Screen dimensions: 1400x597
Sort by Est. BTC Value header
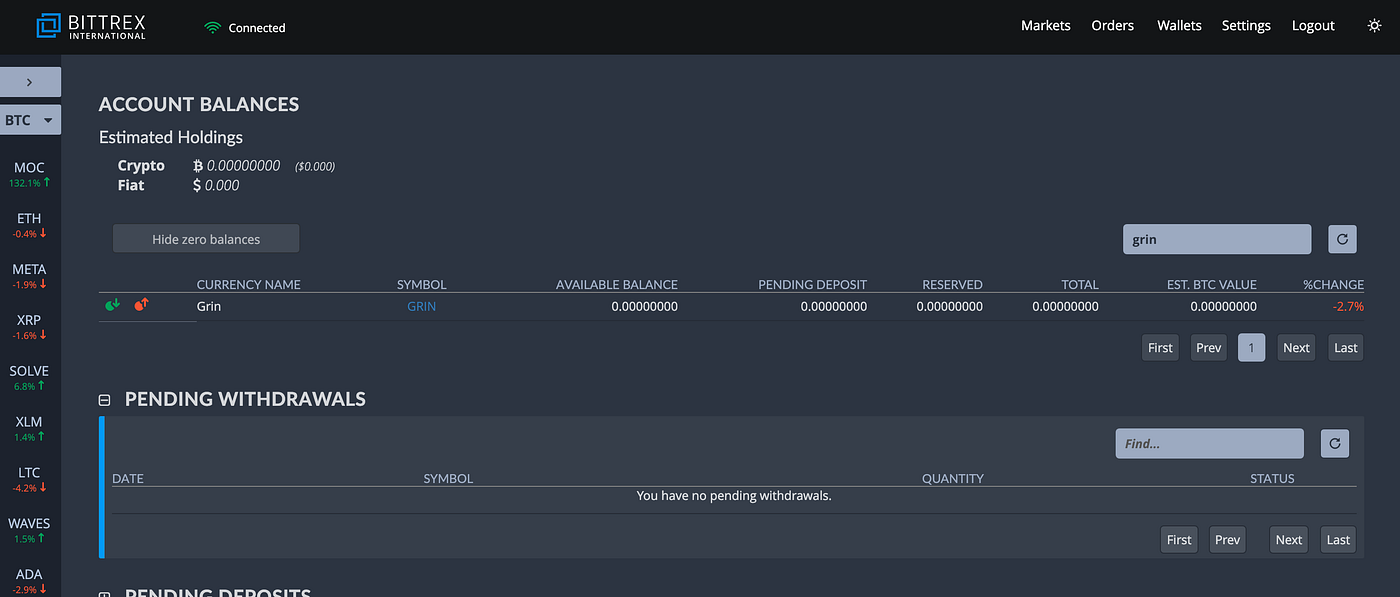(x=1212, y=284)
